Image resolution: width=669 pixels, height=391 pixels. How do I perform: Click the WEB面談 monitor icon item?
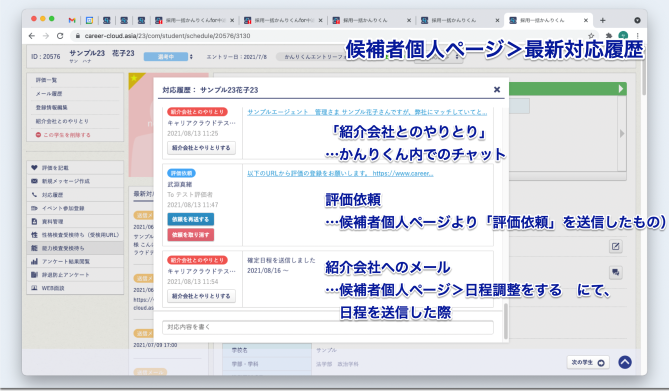point(75,288)
